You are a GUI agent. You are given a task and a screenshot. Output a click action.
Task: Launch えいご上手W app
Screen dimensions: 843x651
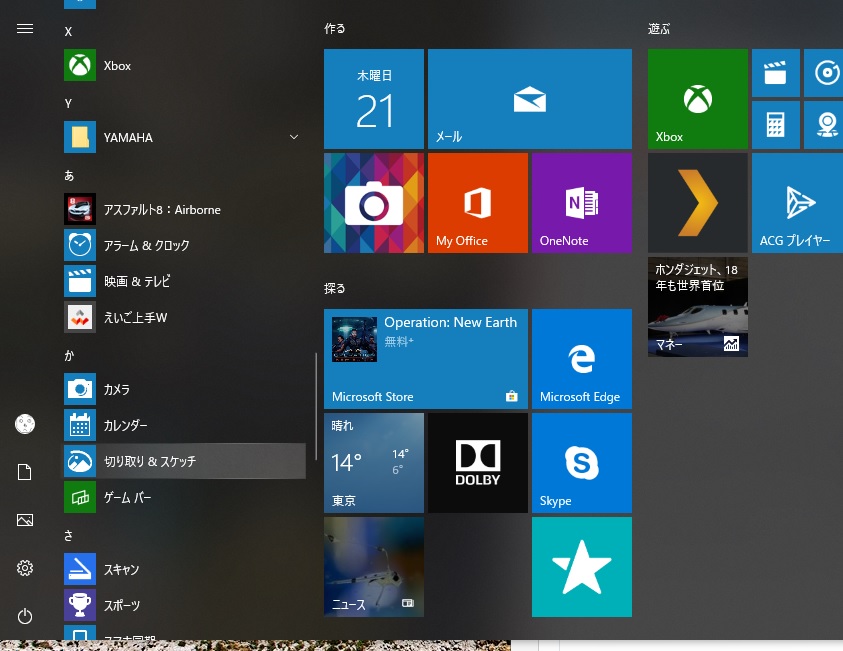coord(184,317)
